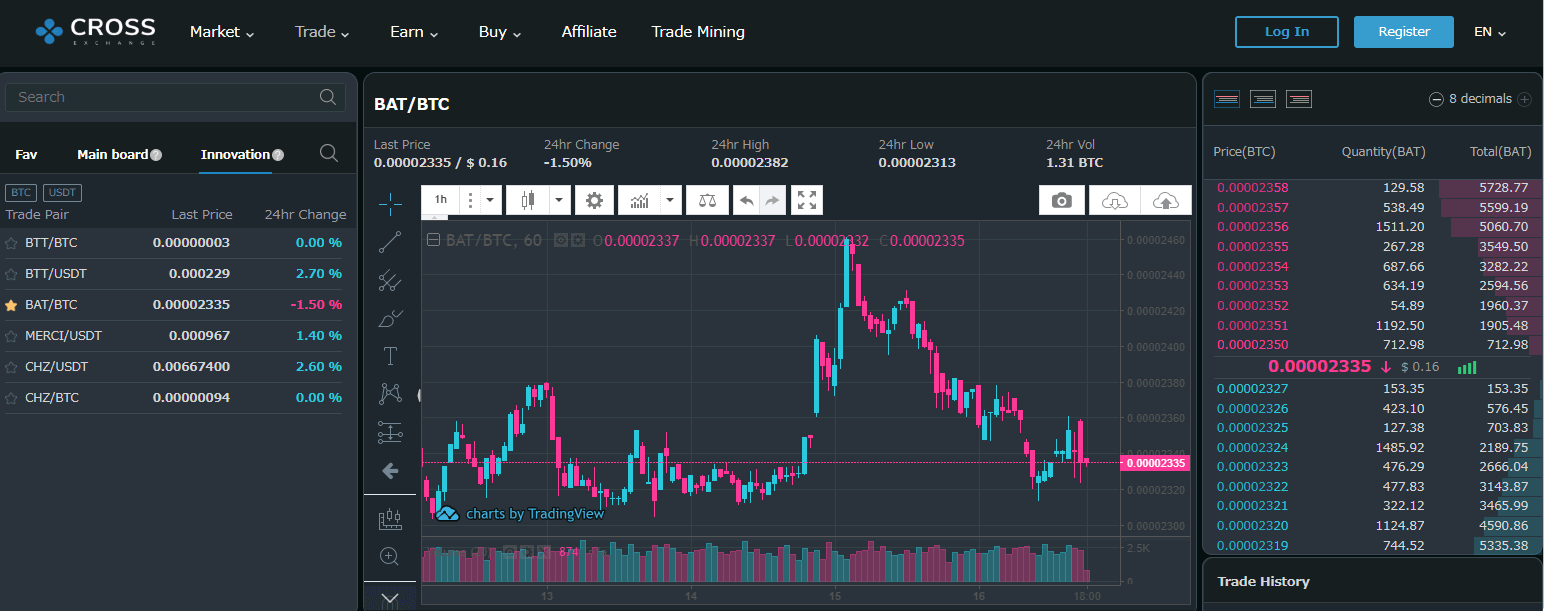Enter fullscreen chart mode
1544x611 pixels.
pyautogui.click(x=806, y=200)
